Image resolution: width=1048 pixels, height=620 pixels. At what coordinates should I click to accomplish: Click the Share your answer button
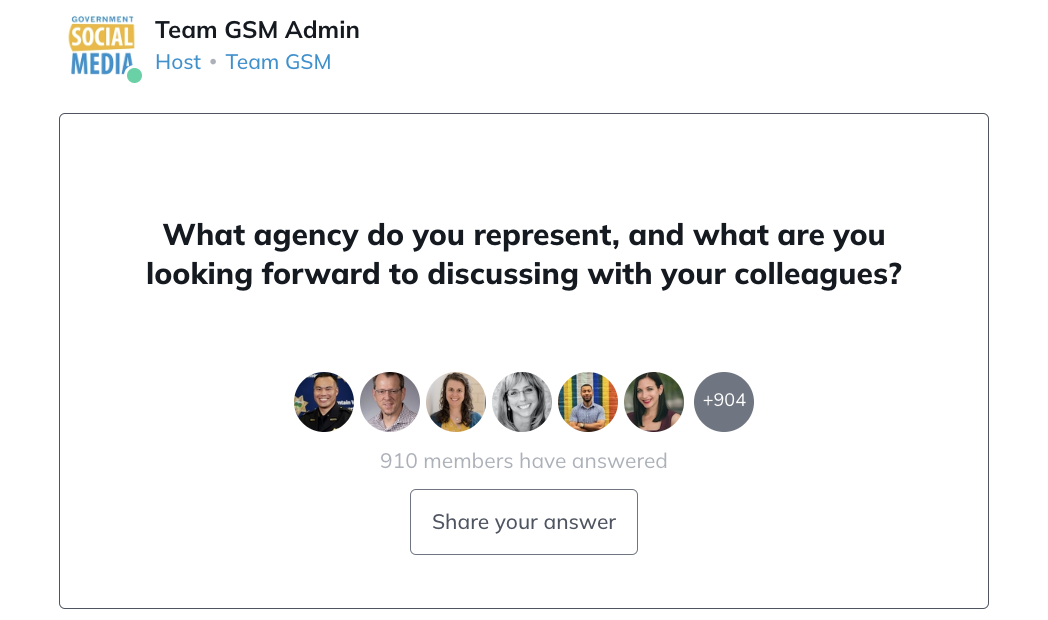(x=524, y=522)
